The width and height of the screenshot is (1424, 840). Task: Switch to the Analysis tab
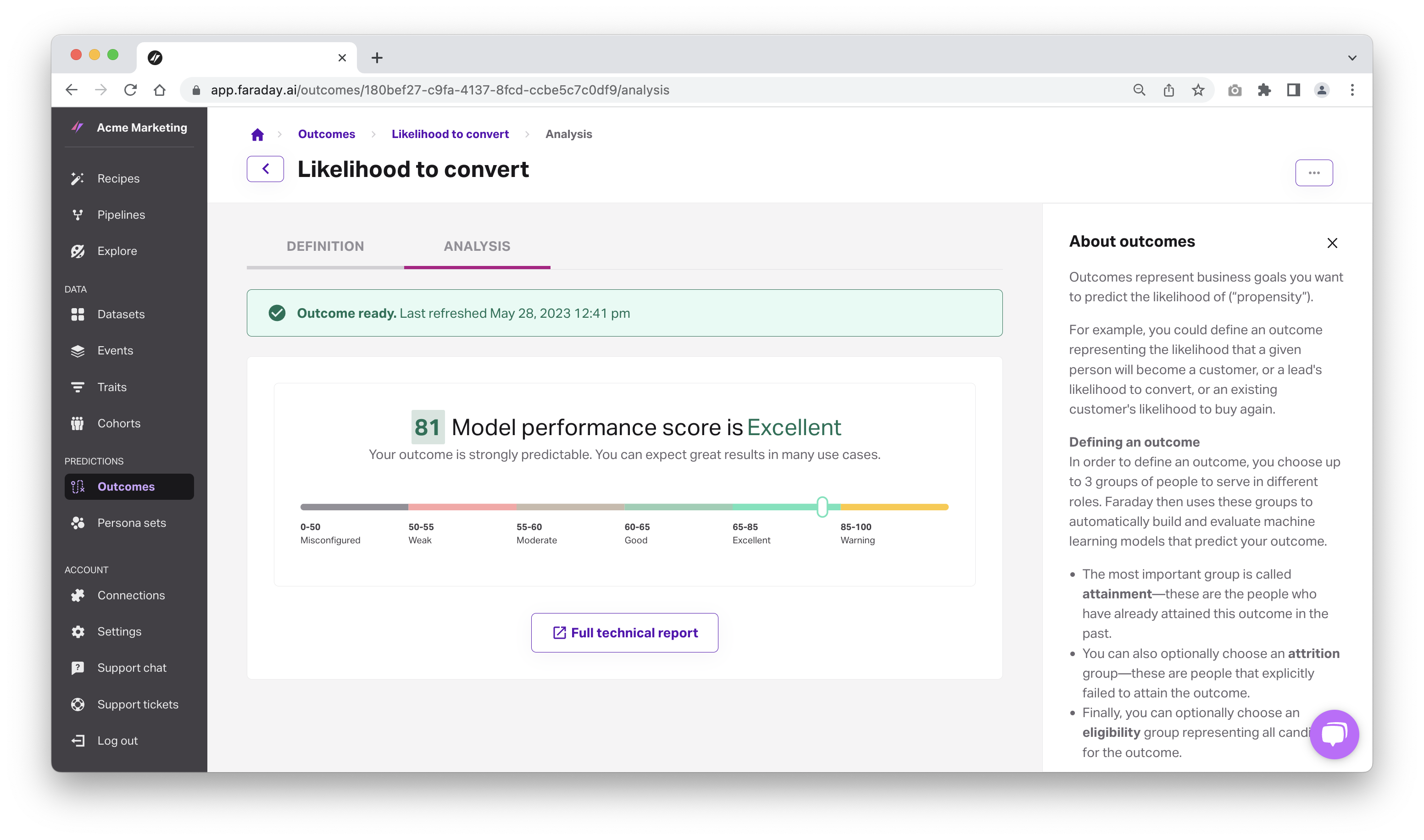477,246
